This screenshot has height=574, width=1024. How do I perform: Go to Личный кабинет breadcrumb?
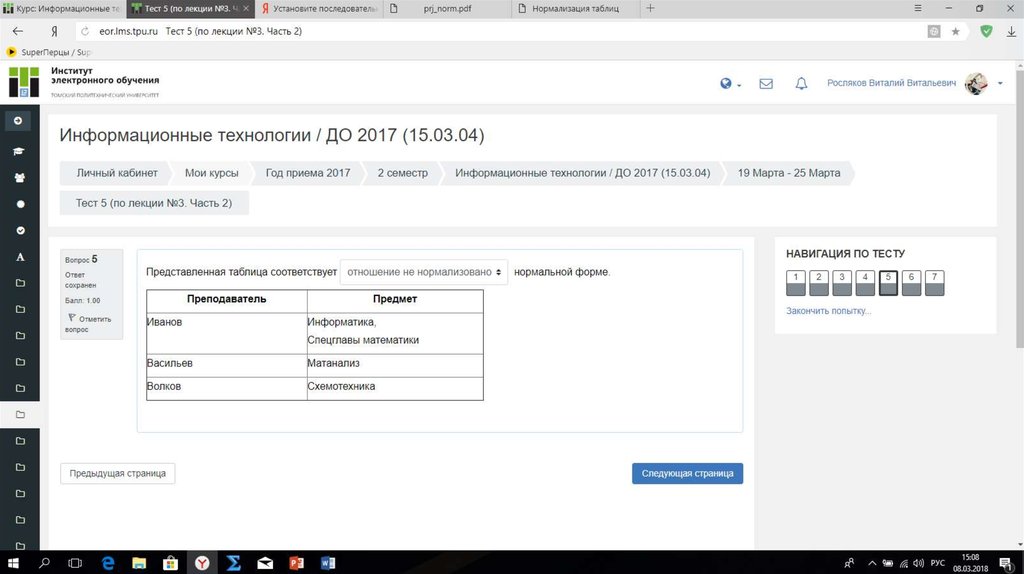coord(117,173)
